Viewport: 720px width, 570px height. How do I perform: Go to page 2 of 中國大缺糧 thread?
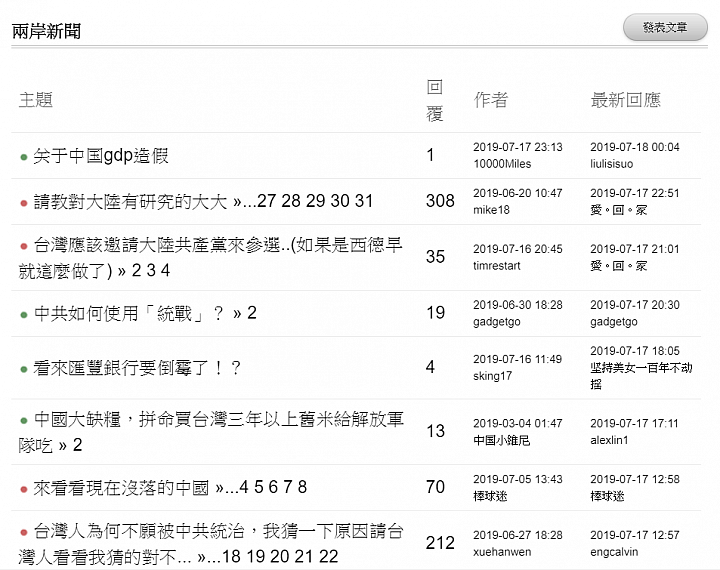coord(77,445)
